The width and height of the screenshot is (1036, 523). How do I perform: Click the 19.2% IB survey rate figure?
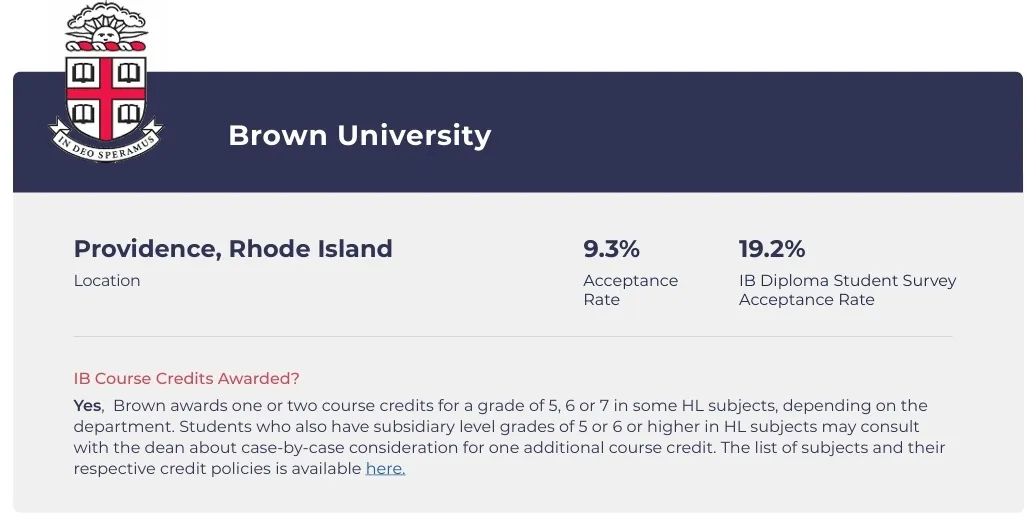[772, 249]
